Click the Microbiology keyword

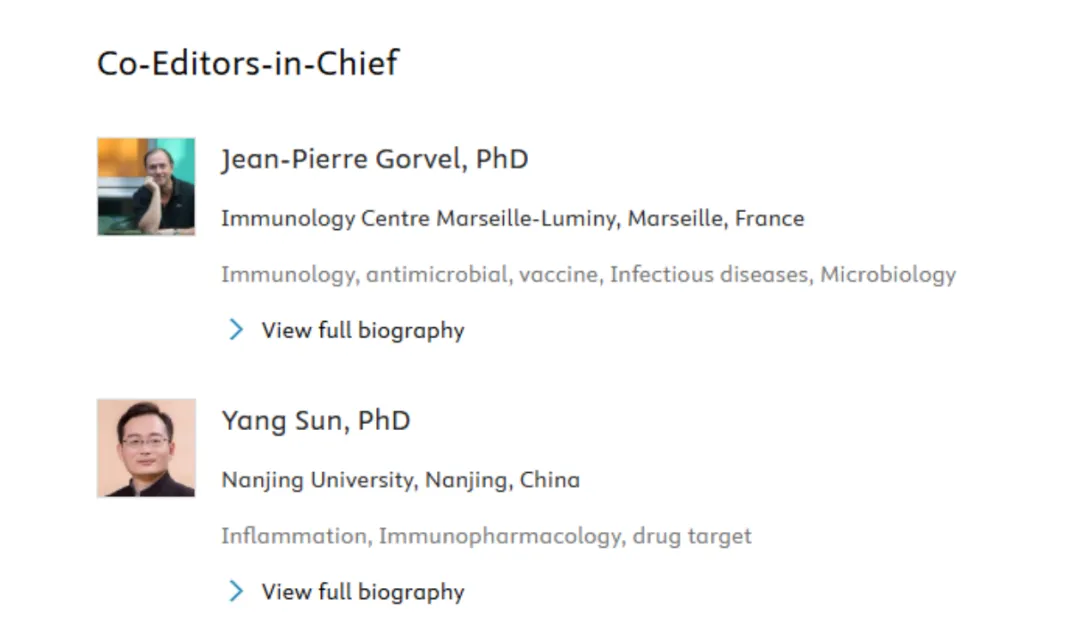pos(888,275)
